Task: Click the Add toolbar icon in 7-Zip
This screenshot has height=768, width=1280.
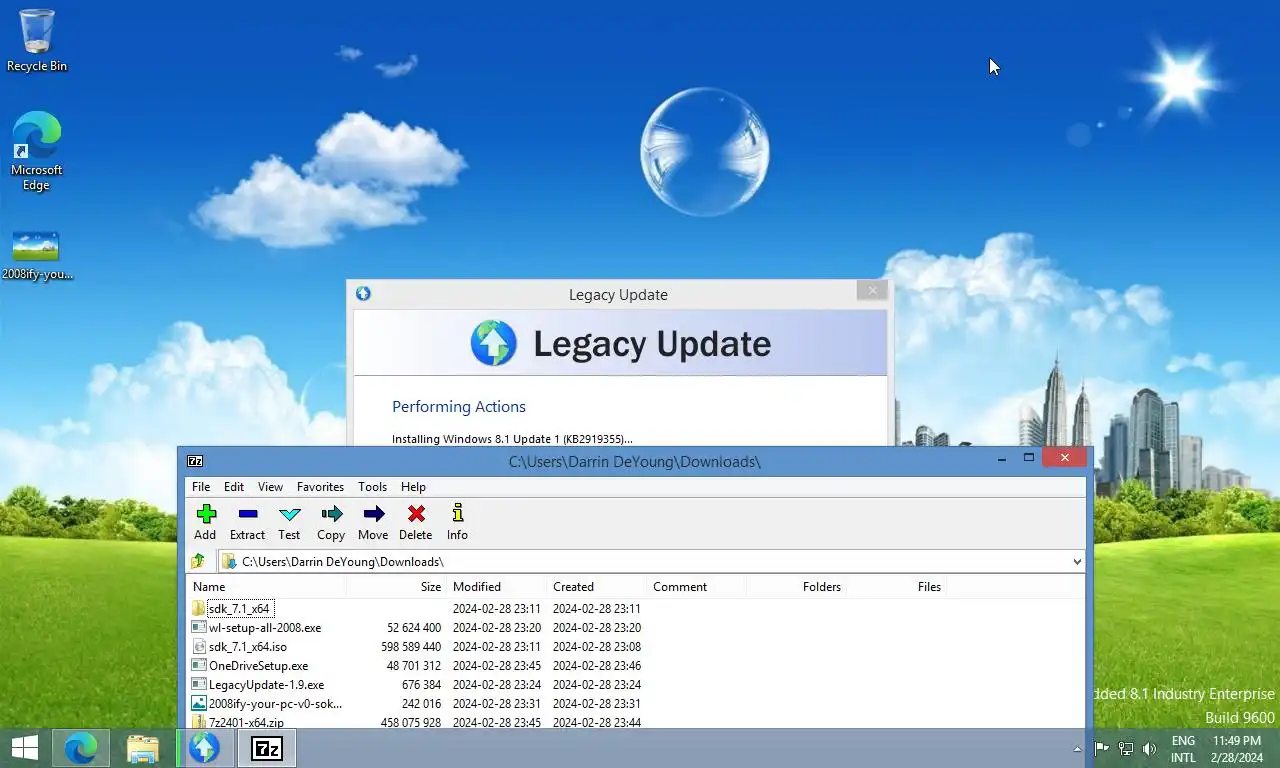Action: coord(205,522)
